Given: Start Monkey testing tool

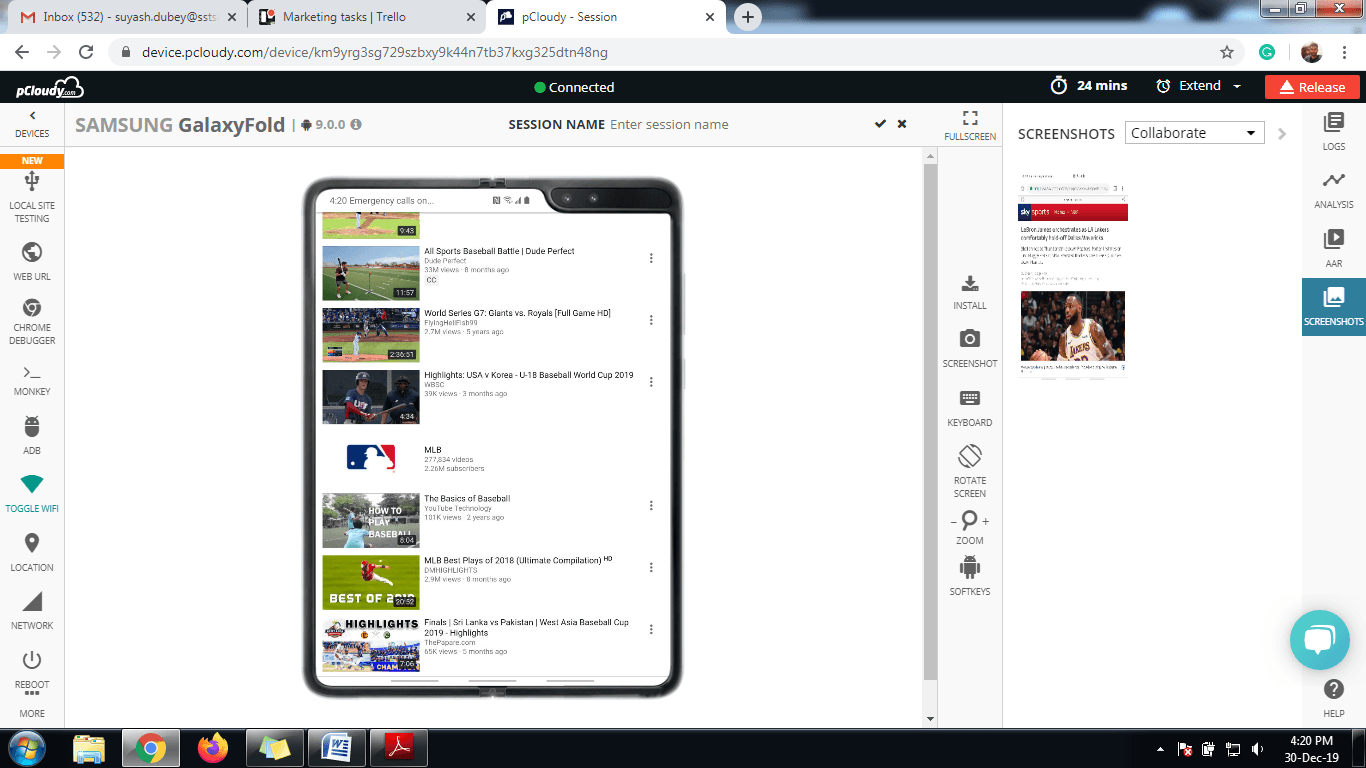Looking at the screenshot, I should tap(32, 380).
